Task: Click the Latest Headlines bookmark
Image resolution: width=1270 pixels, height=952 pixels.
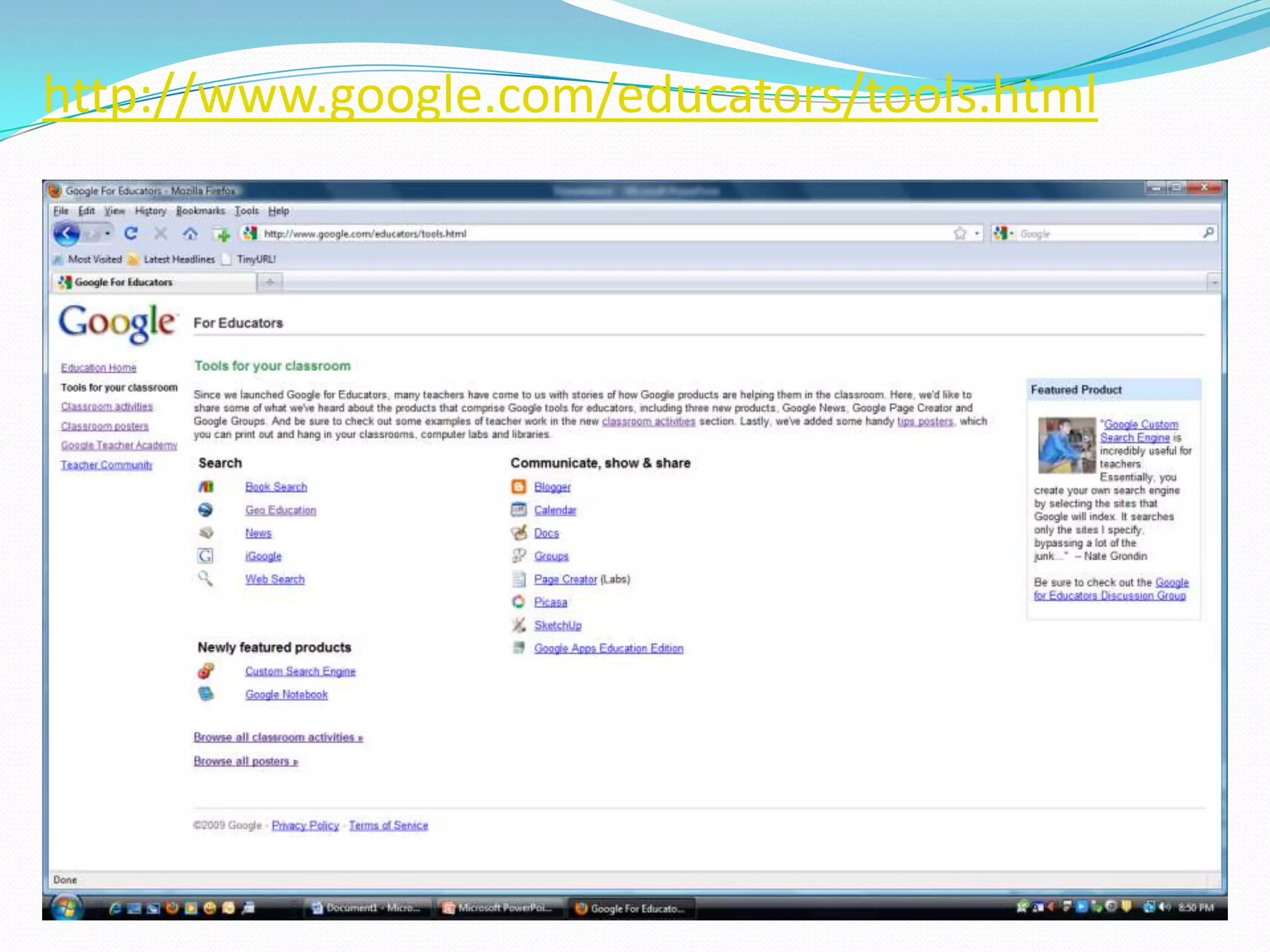Action: tap(172, 259)
